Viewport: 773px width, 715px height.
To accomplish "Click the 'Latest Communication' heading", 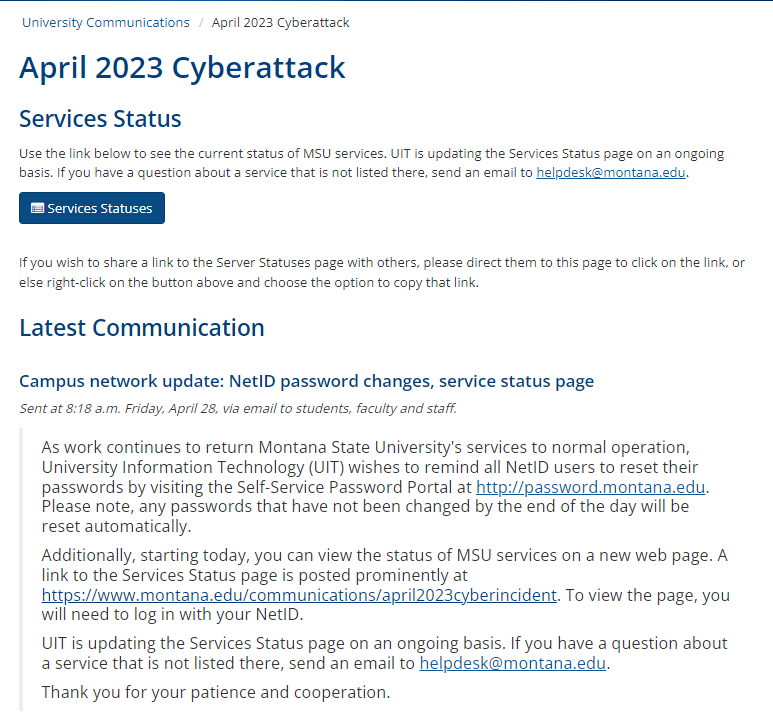I will tap(141, 328).
